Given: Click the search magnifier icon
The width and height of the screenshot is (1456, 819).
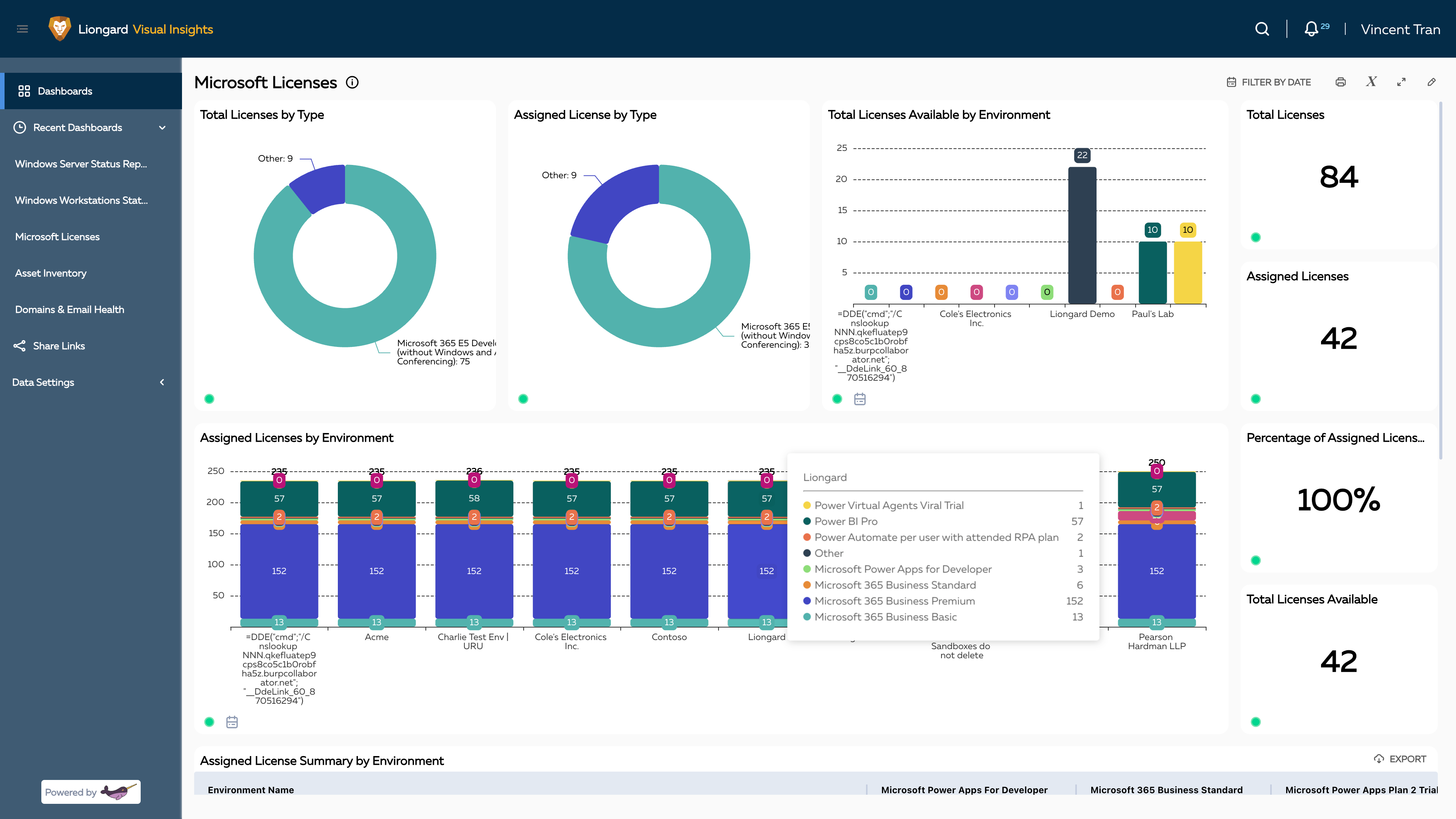Looking at the screenshot, I should (1261, 29).
